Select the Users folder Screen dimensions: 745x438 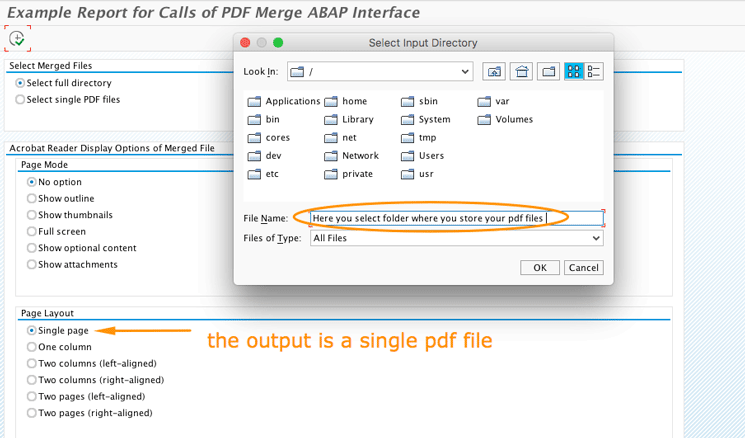coord(422,156)
